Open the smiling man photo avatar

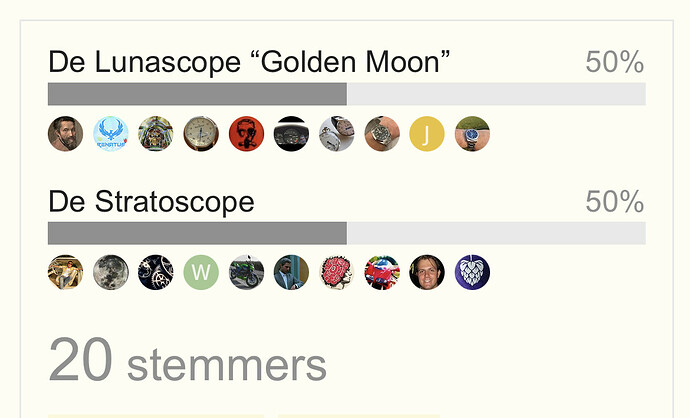(x=427, y=272)
